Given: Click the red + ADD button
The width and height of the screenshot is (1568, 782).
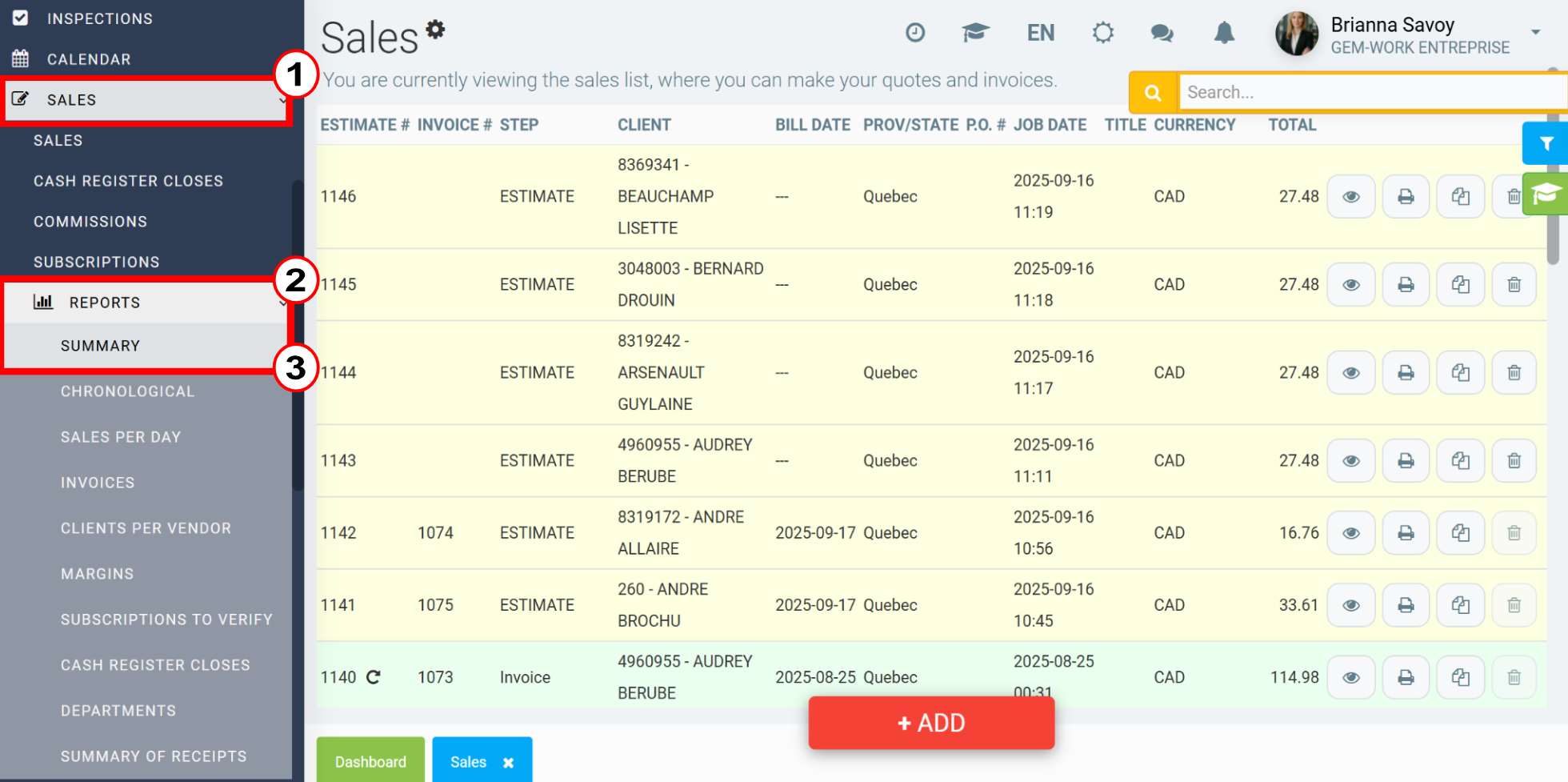Looking at the screenshot, I should coord(931,723).
